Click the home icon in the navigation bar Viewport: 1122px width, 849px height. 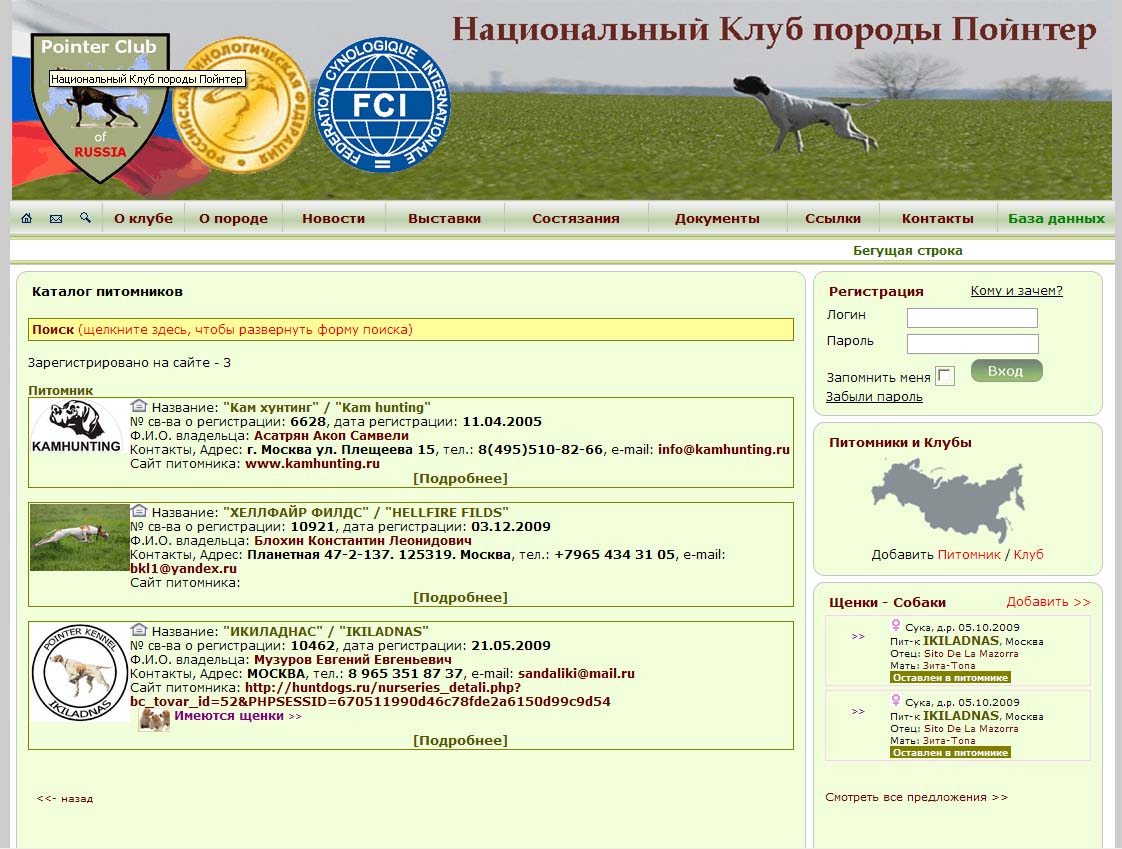click(26, 216)
